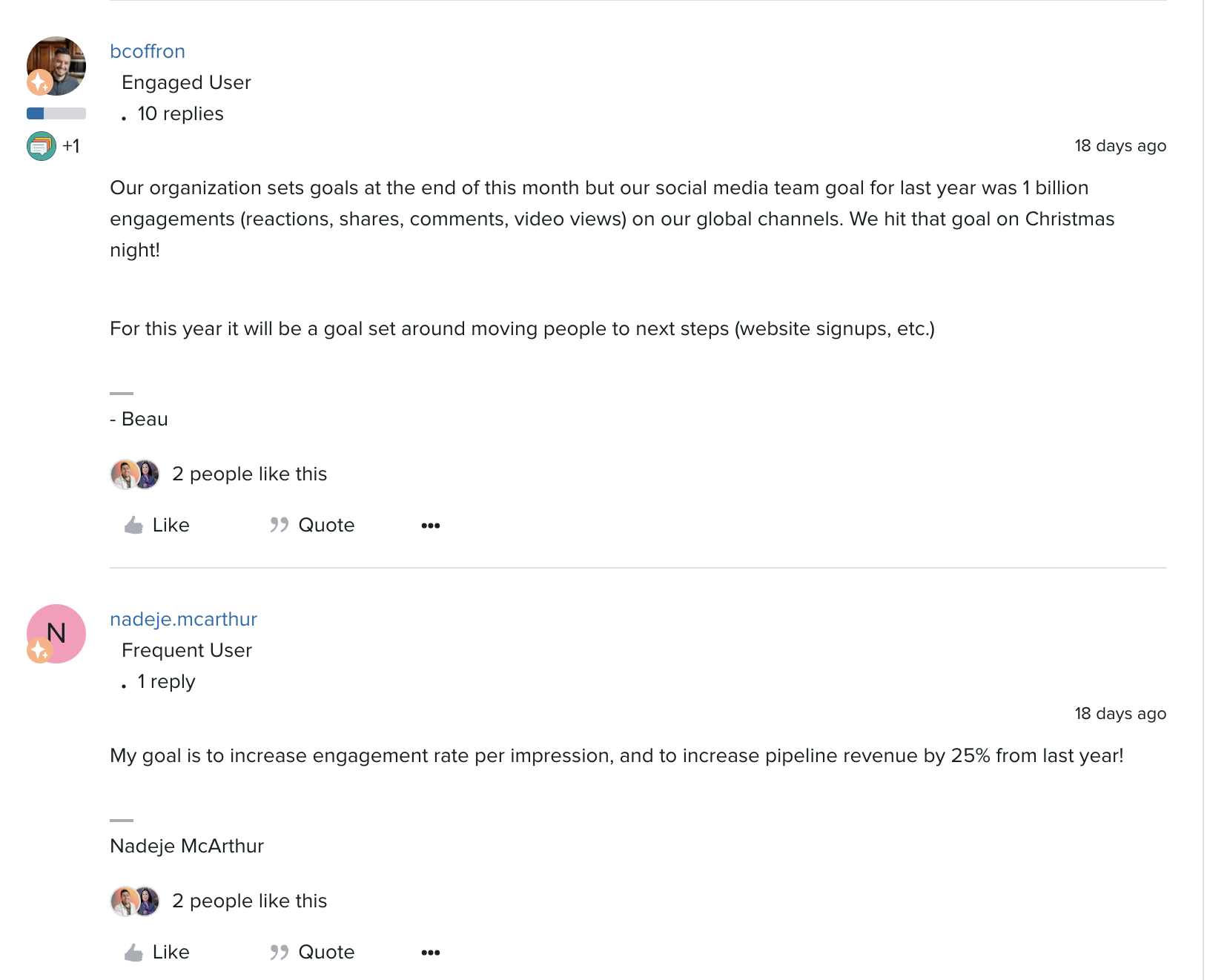
Task: Click the Quote icon under nadeje.mcarthur's post
Action: click(x=279, y=953)
